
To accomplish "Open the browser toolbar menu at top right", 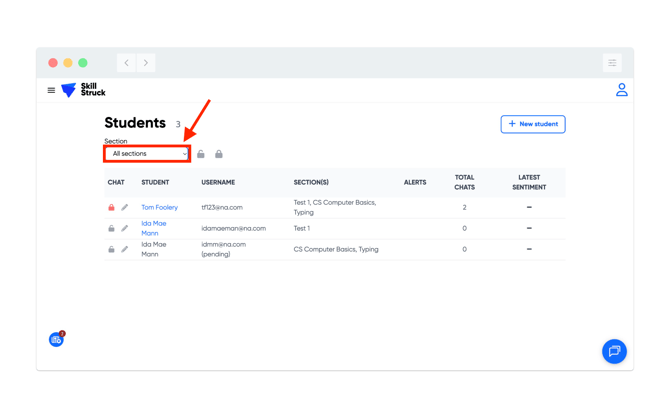I will [x=612, y=63].
